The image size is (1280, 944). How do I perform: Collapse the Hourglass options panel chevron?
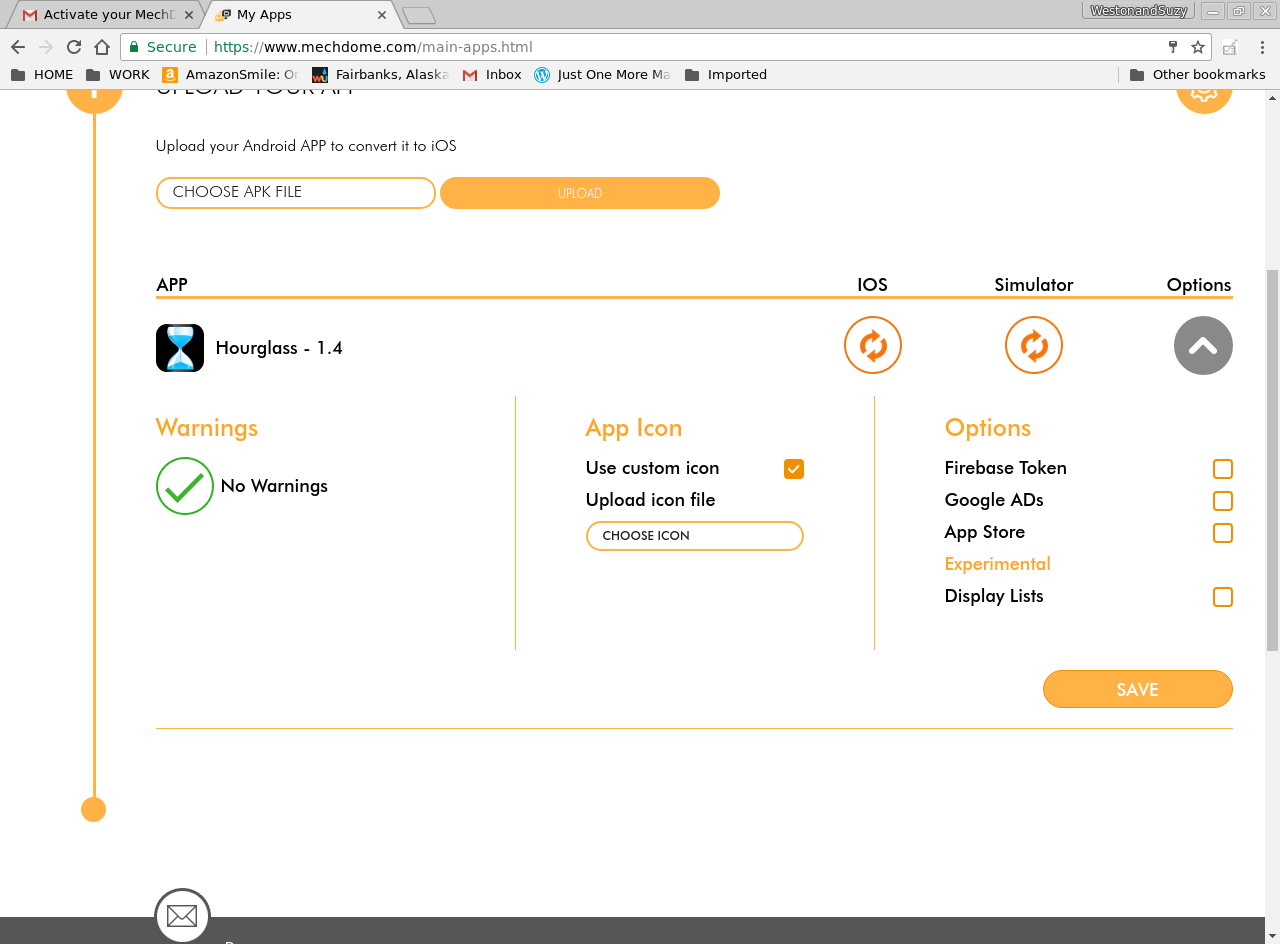click(x=1202, y=346)
